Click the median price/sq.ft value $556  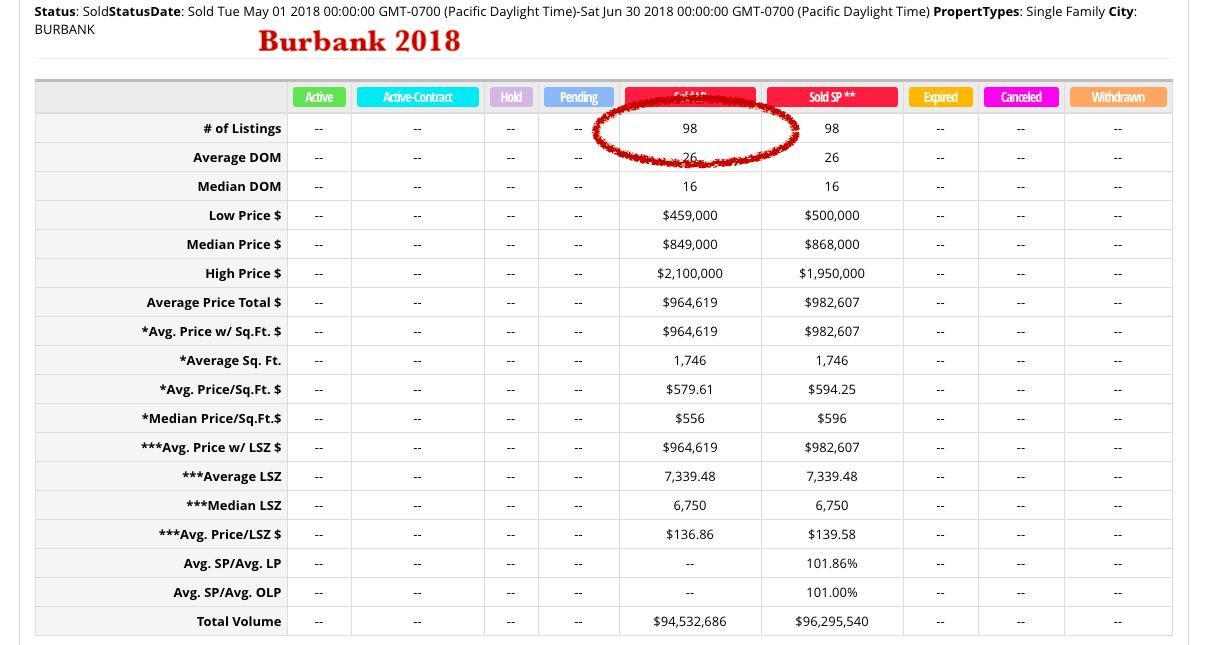pos(690,418)
